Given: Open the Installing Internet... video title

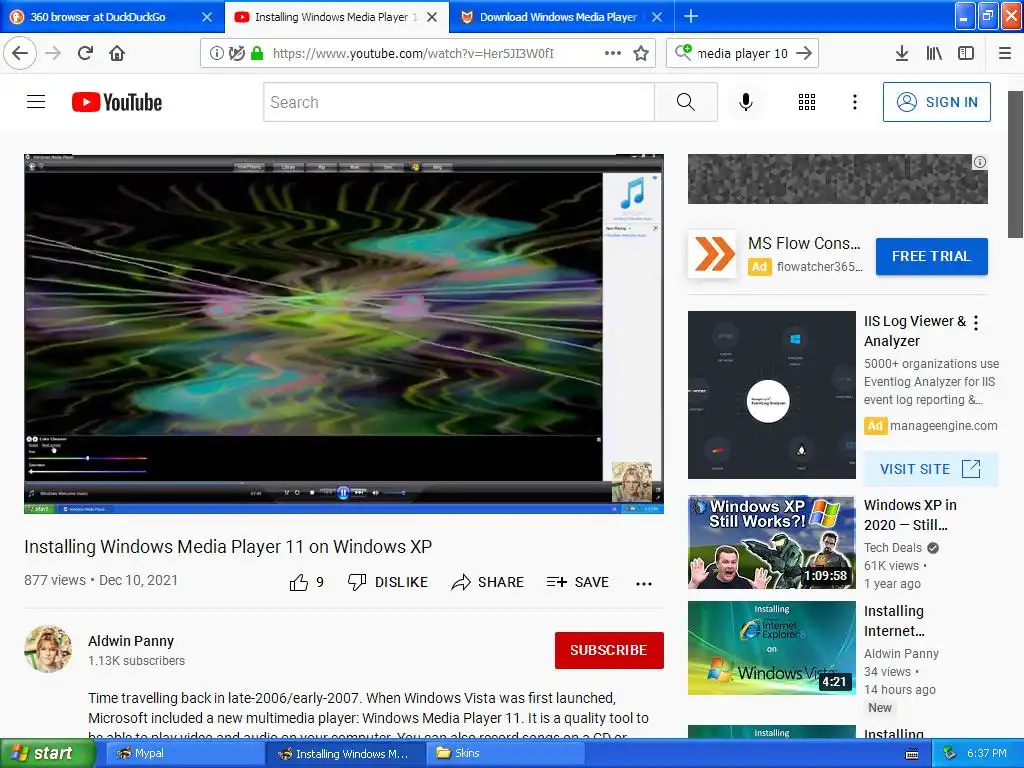Looking at the screenshot, I should (x=894, y=620).
